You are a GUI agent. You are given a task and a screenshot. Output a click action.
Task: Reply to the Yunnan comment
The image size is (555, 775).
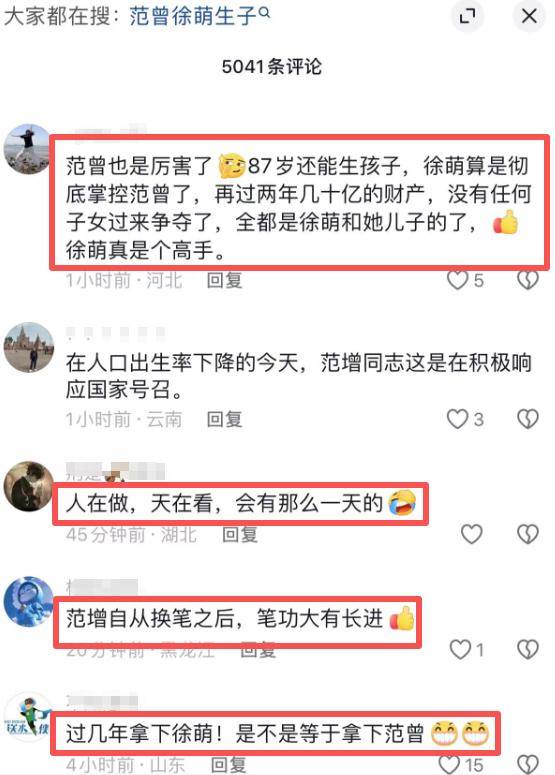(224, 419)
